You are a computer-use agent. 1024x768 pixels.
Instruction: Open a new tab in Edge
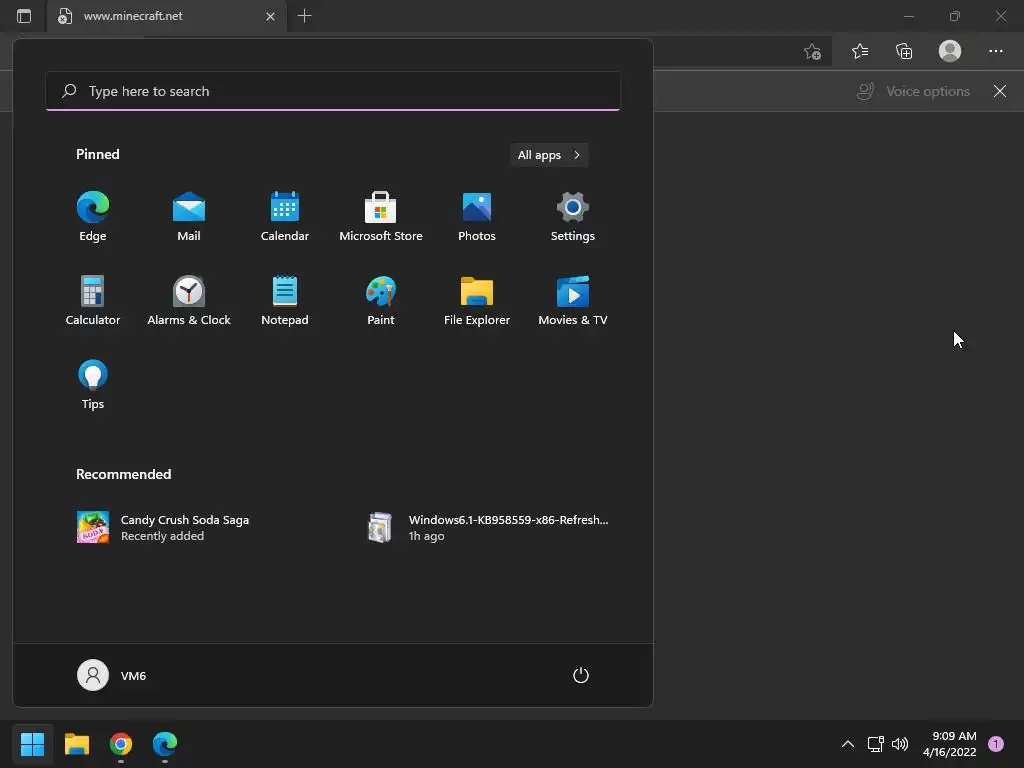tap(304, 16)
